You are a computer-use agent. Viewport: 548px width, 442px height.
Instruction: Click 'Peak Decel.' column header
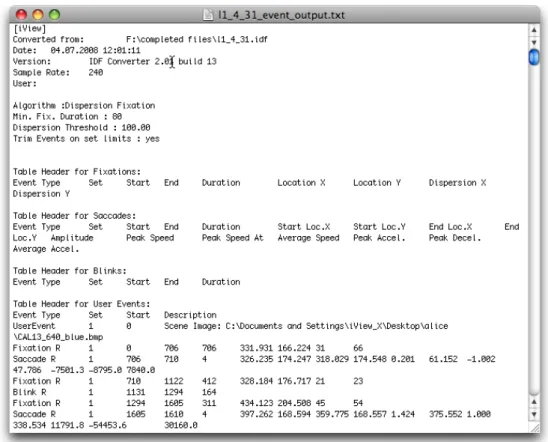(455, 238)
